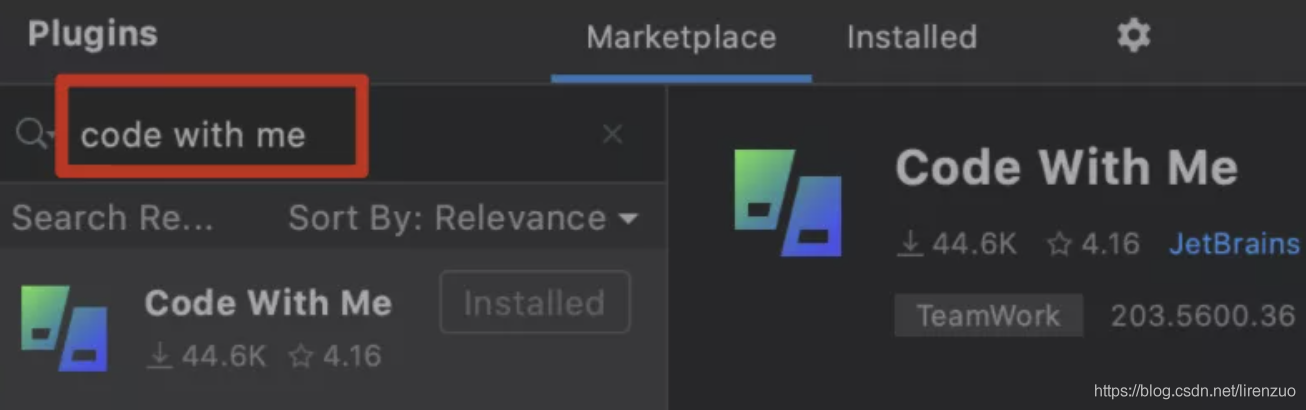1306x410 pixels.
Task: Click download count icon in results list
Action: [x=159, y=356]
